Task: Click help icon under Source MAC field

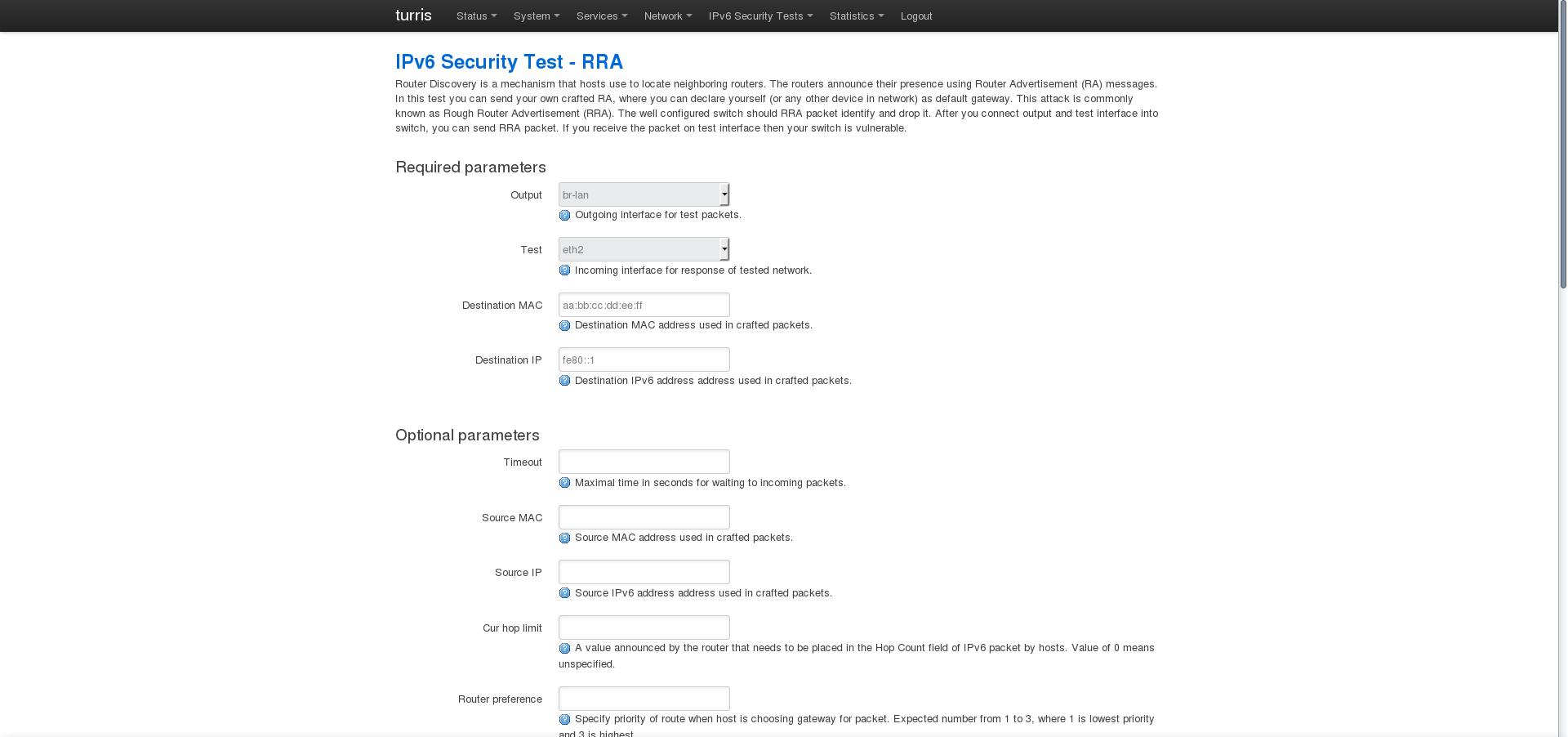Action: point(564,538)
